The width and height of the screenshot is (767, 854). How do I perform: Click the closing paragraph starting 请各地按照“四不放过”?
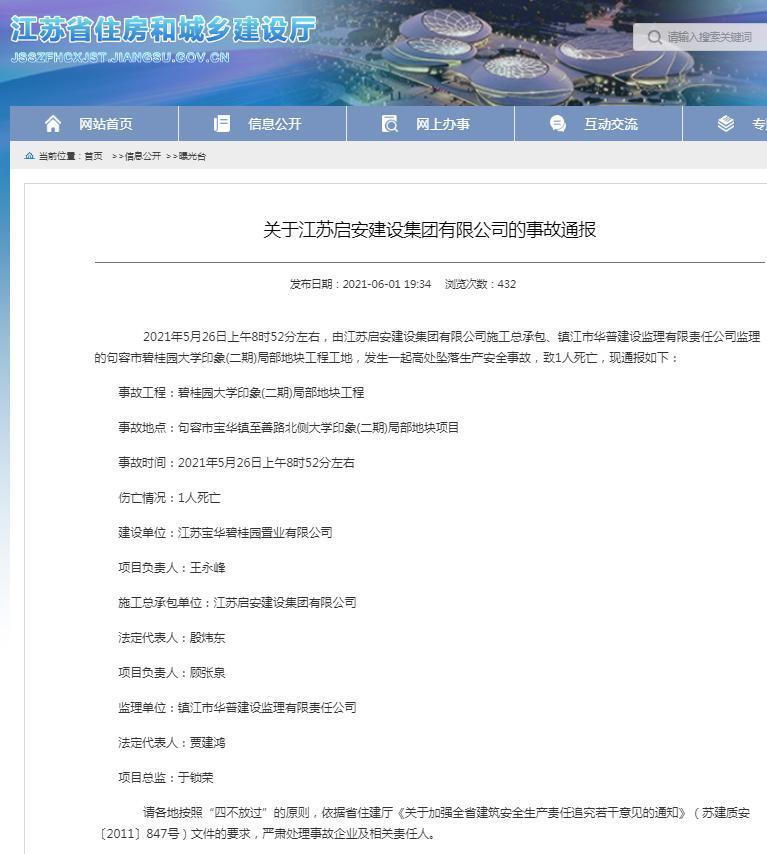click(x=423, y=823)
